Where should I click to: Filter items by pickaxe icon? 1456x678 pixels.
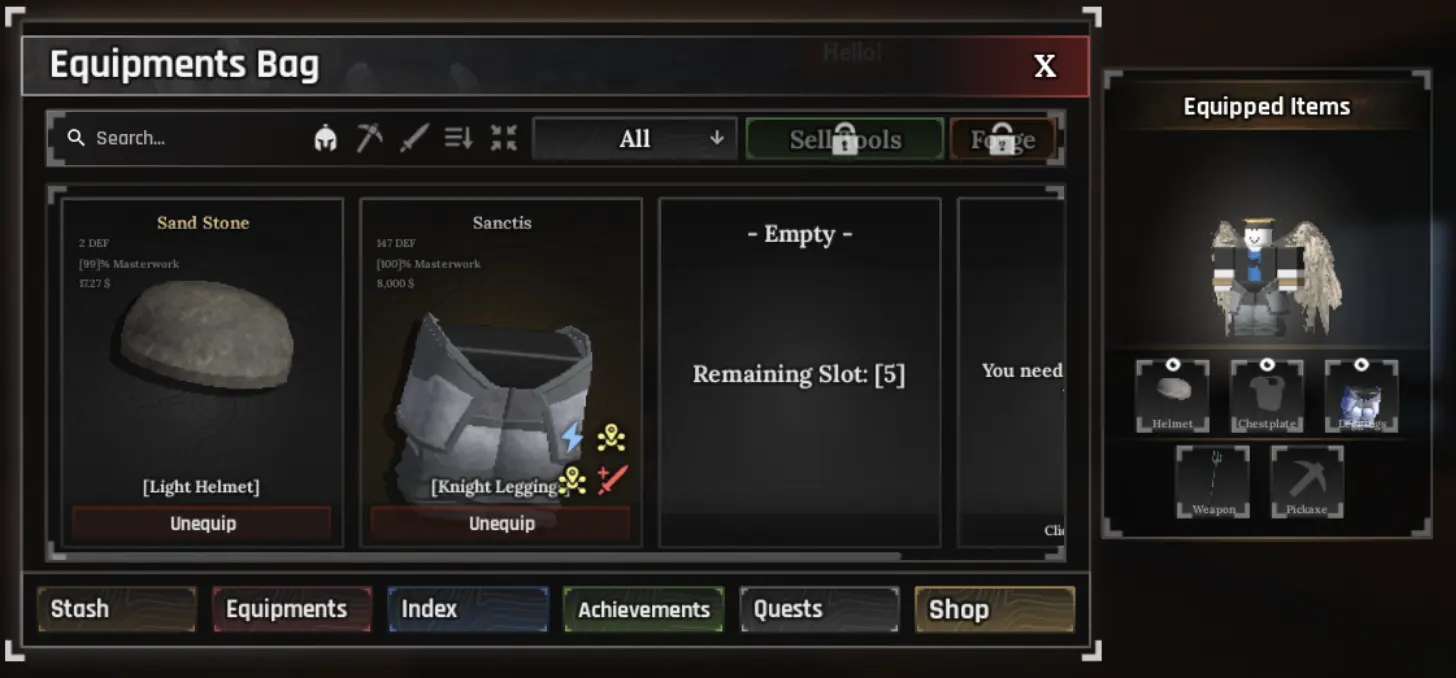pos(370,138)
